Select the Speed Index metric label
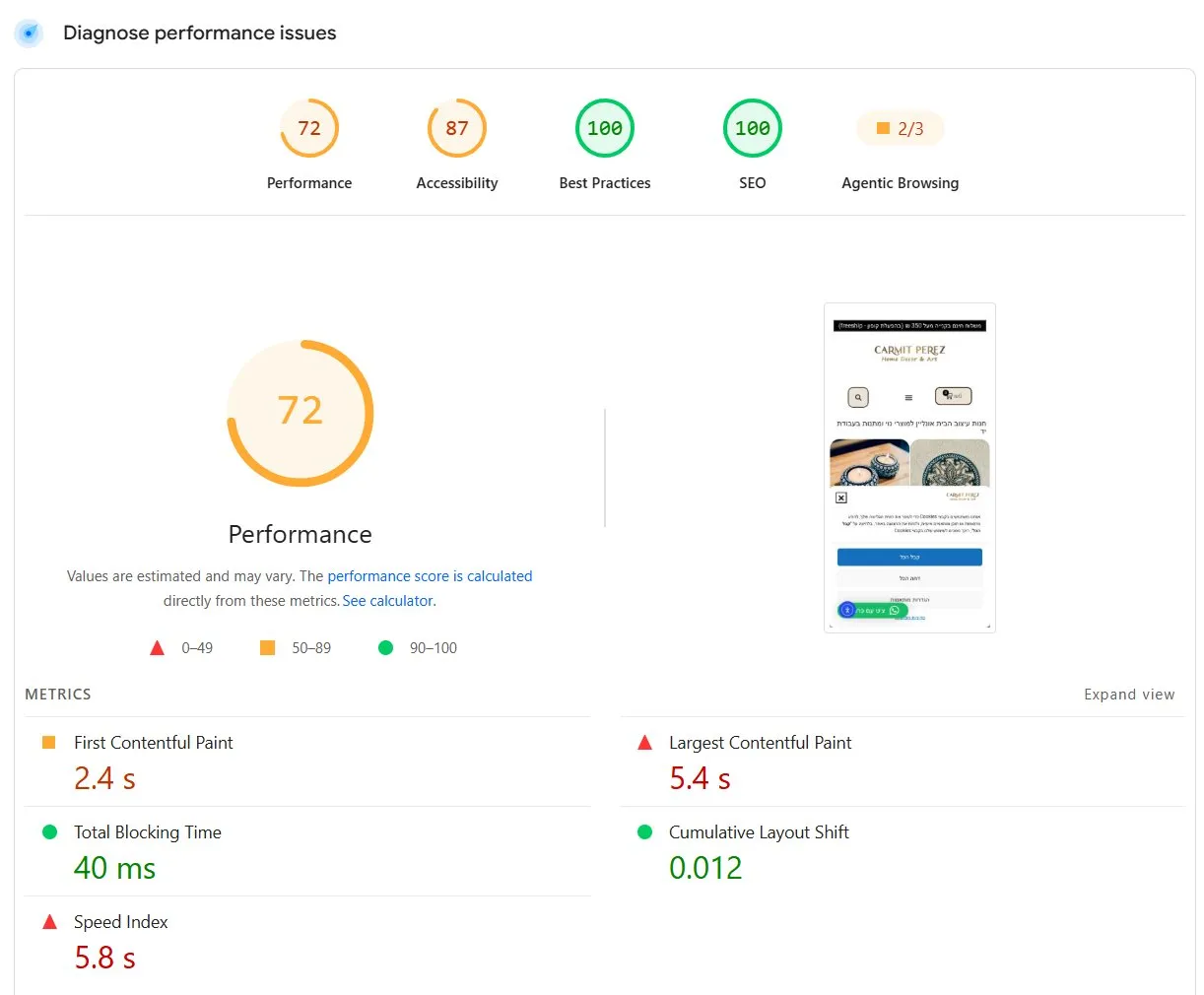The image size is (1204, 995). tap(121, 922)
